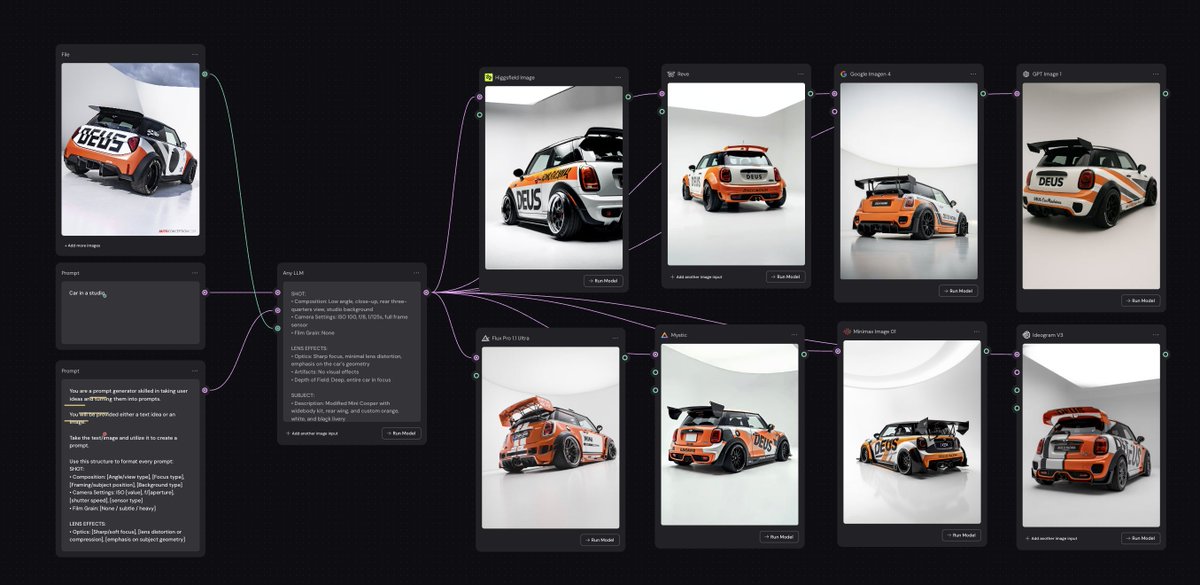Run the Ideogram V3 model
This screenshot has height=585, width=1200.
tap(1141, 538)
